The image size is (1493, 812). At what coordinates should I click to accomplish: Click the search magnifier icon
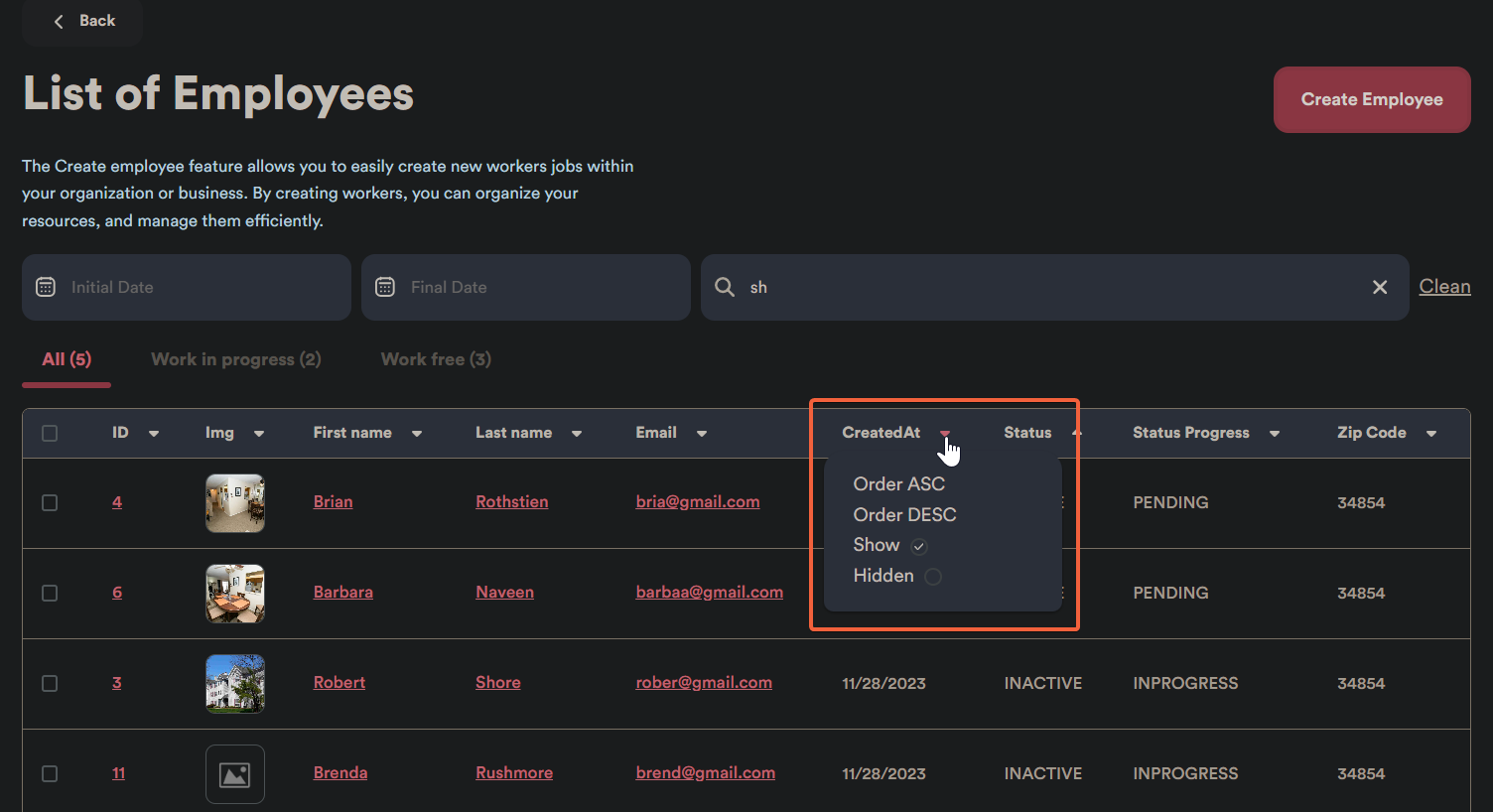(x=726, y=287)
